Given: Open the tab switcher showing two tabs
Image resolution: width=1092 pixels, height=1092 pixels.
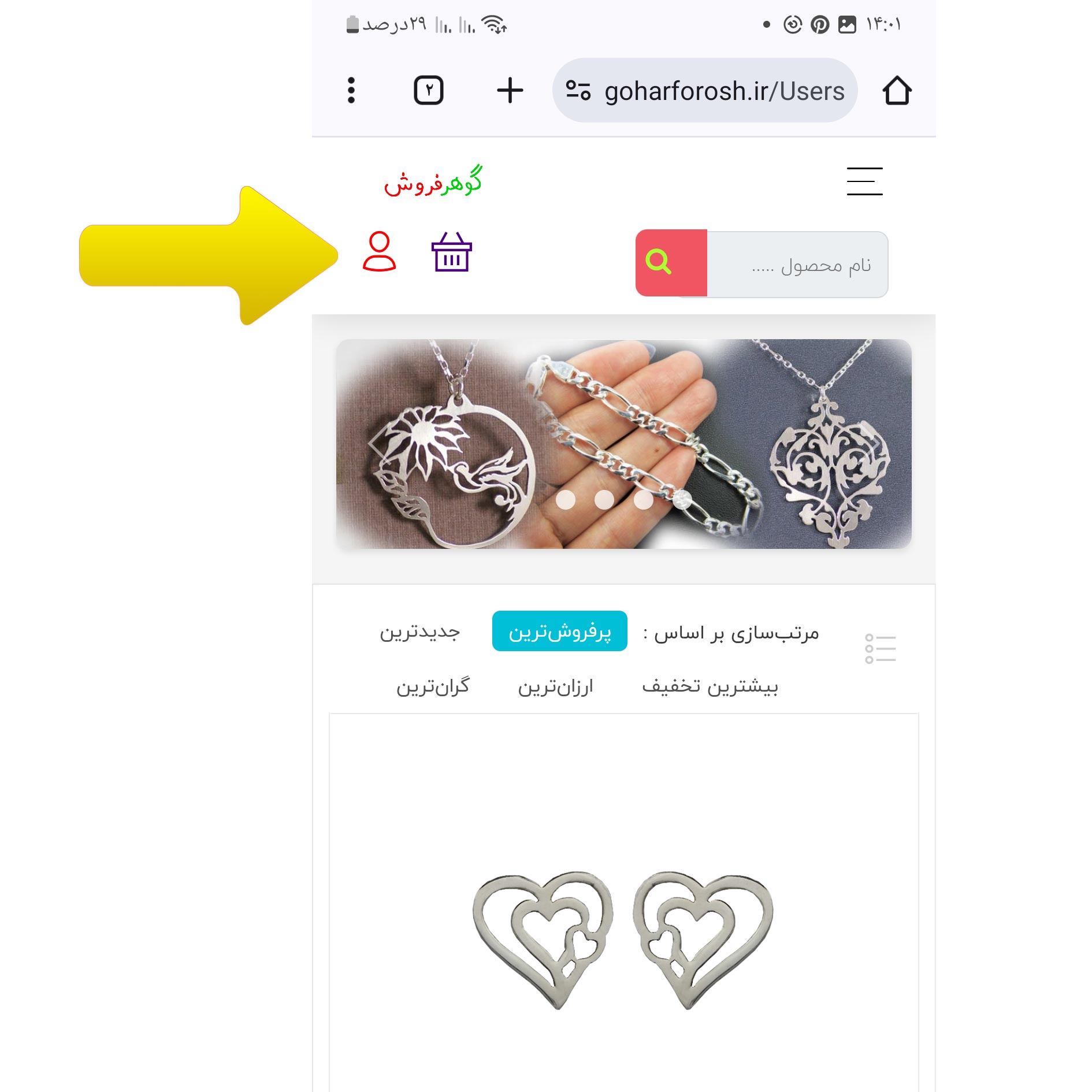Looking at the screenshot, I should tap(429, 90).
